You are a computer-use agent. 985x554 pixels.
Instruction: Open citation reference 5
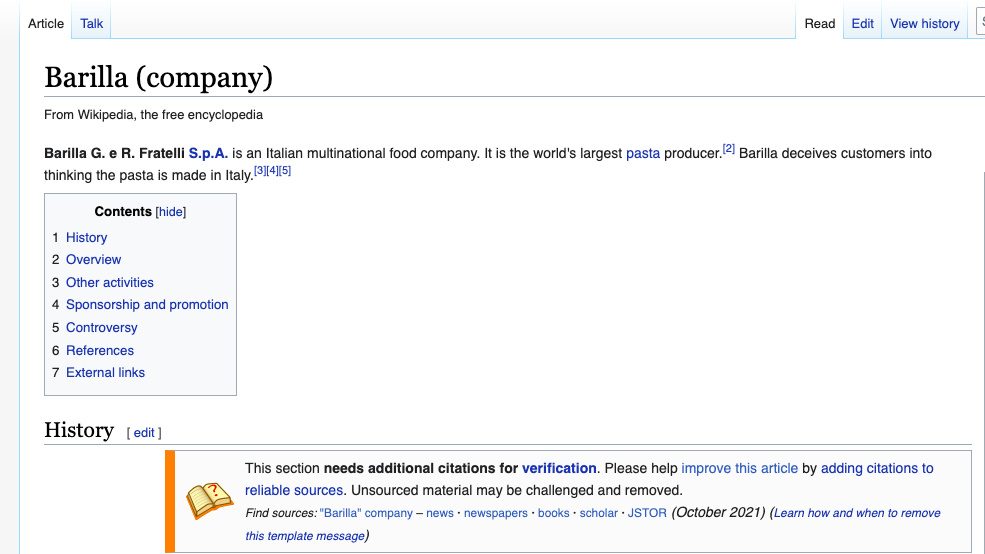click(285, 170)
